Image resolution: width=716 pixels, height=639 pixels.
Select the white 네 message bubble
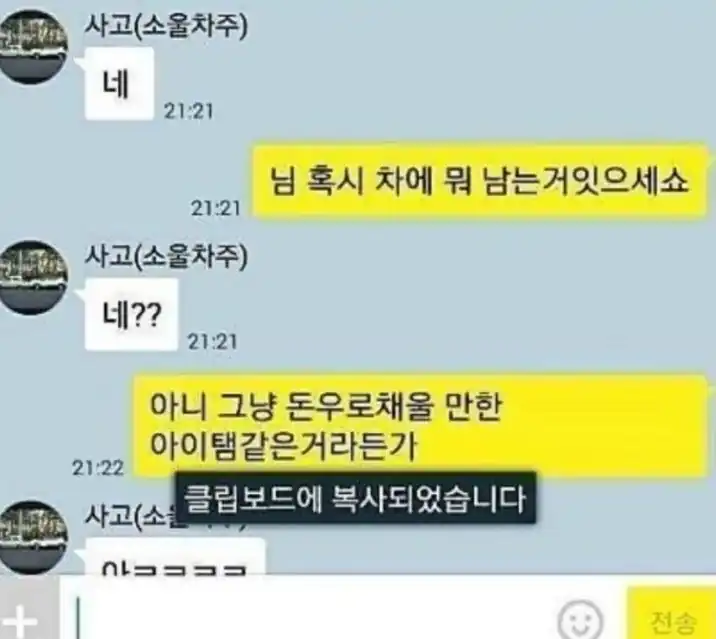tap(119, 84)
